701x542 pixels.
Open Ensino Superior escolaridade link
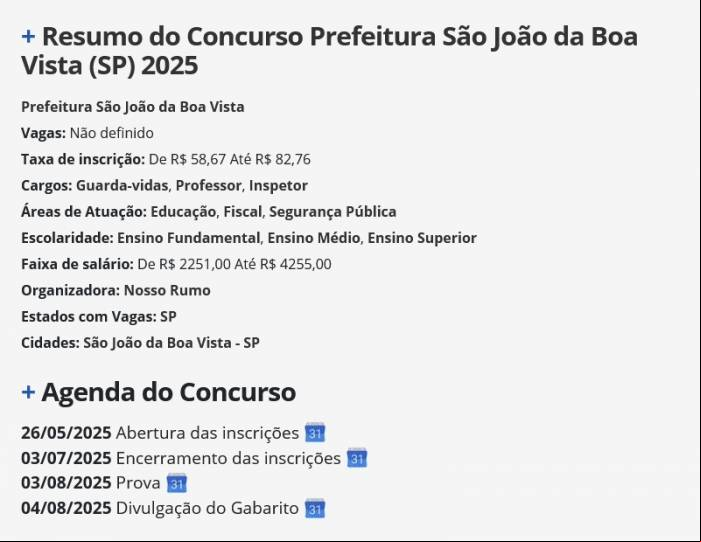pyautogui.click(x=422, y=238)
